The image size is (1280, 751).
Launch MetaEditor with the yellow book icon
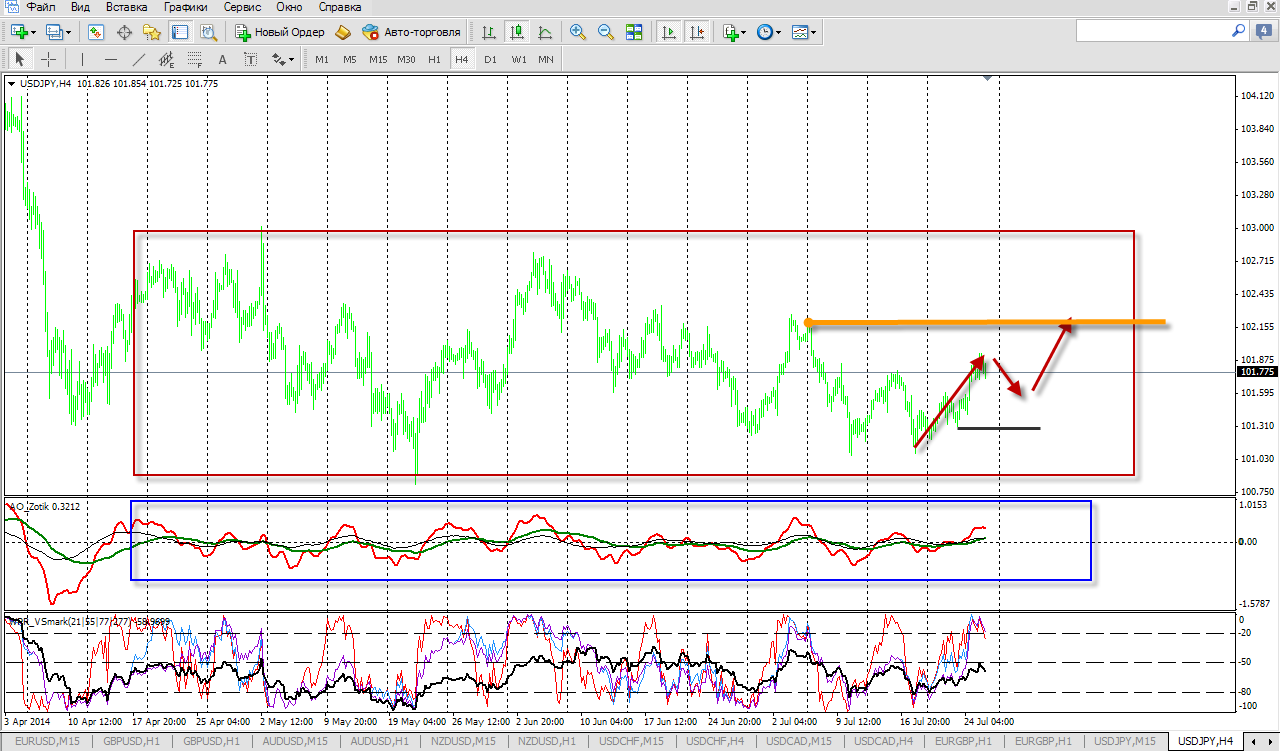343,32
